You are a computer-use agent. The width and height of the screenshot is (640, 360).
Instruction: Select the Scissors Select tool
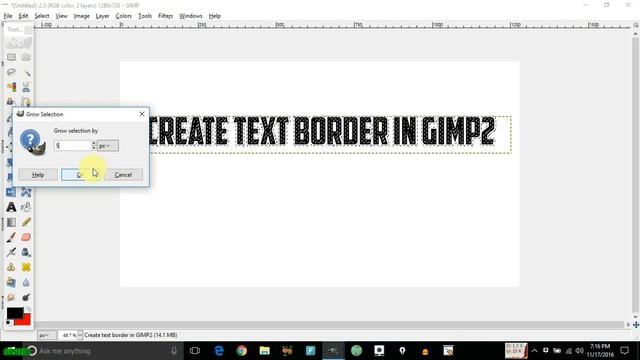tap(26, 87)
